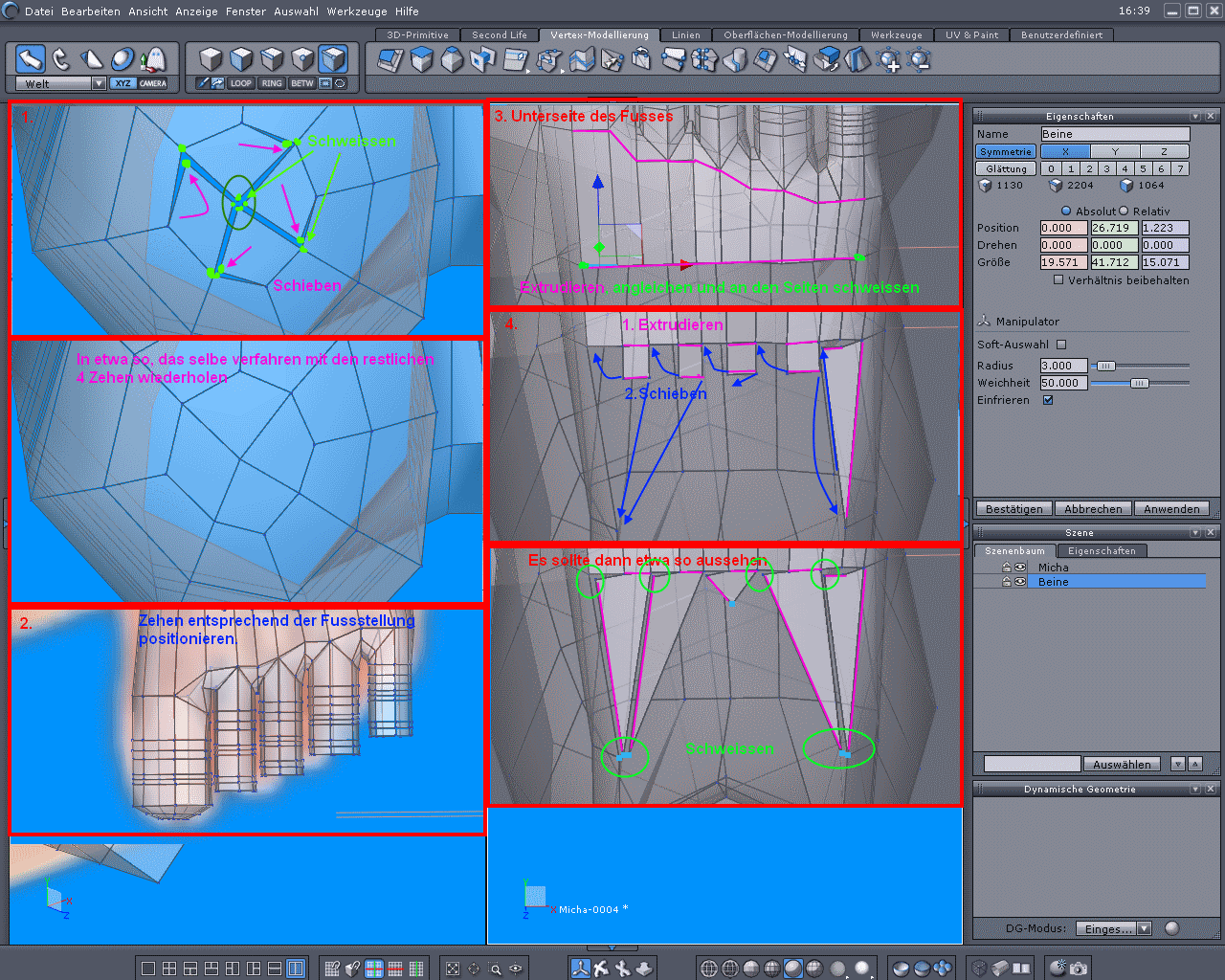
Task: Click the remove-sphere tool with minus sign
Action: [920, 60]
